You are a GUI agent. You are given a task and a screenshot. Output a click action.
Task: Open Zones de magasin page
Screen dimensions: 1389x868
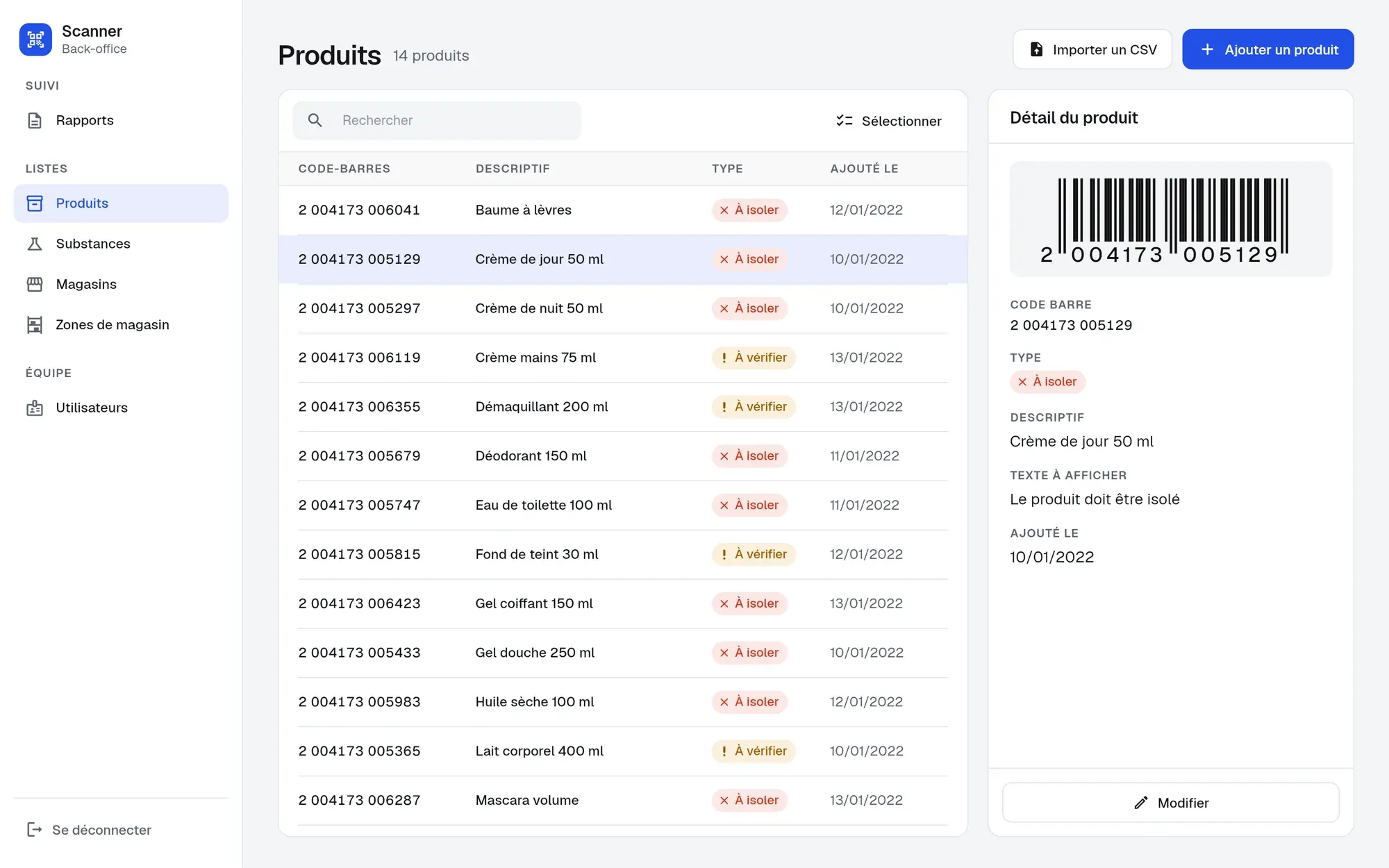click(121, 325)
